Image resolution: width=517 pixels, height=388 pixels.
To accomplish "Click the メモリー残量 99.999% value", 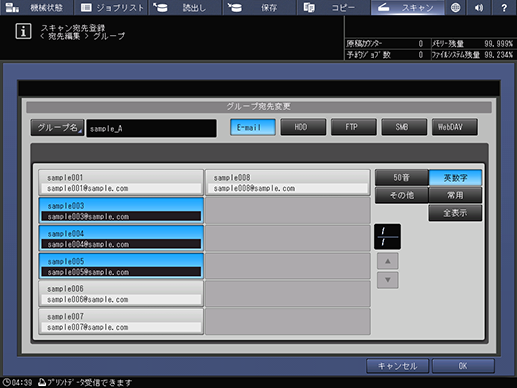I will (x=498, y=44).
